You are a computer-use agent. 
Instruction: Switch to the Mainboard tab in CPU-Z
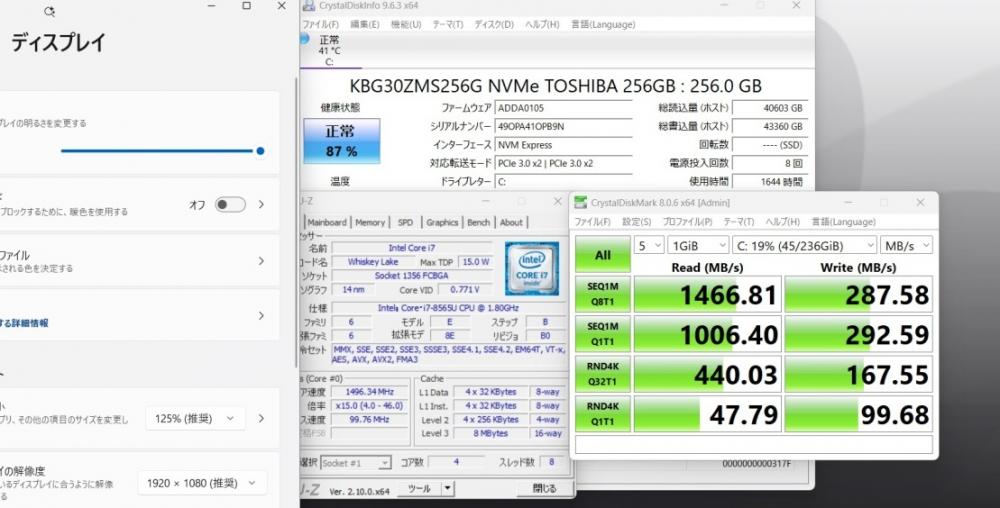point(327,222)
